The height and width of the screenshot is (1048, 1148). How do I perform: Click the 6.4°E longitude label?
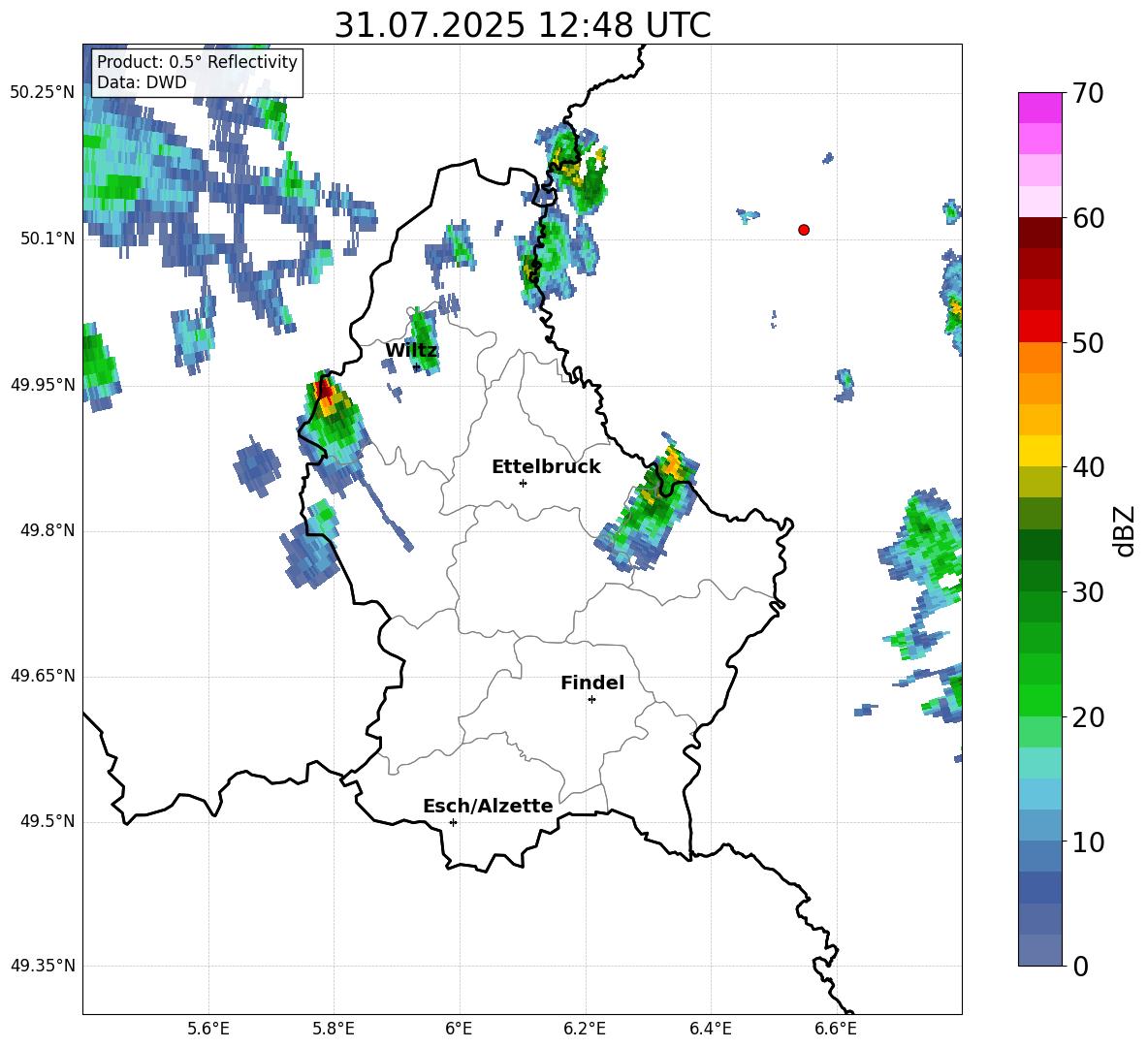click(x=710, y=1029)
